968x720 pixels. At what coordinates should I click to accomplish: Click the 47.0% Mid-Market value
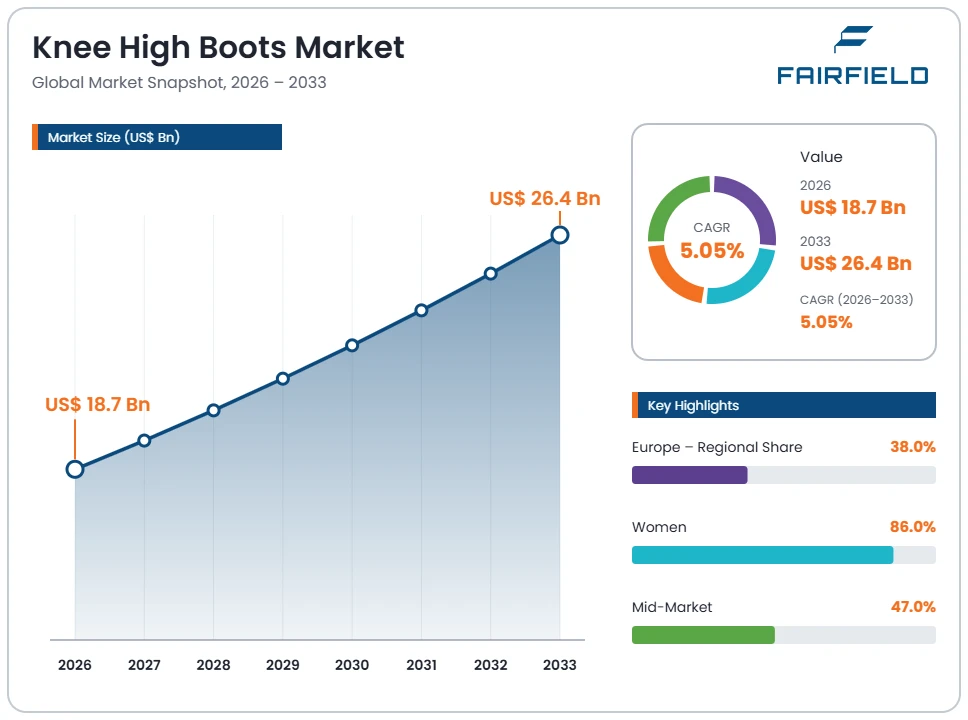913,606
